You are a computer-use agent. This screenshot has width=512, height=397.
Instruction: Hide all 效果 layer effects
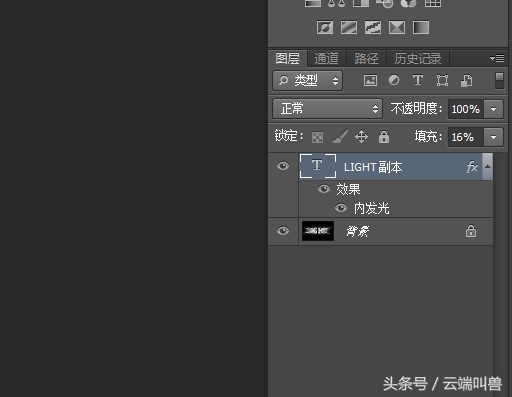(324, 189)
